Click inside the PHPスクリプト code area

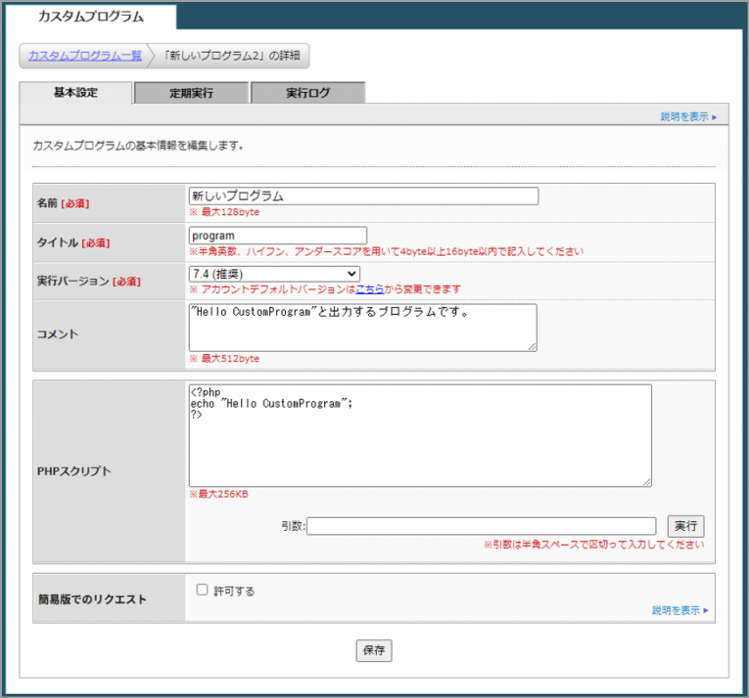point(419,435)
